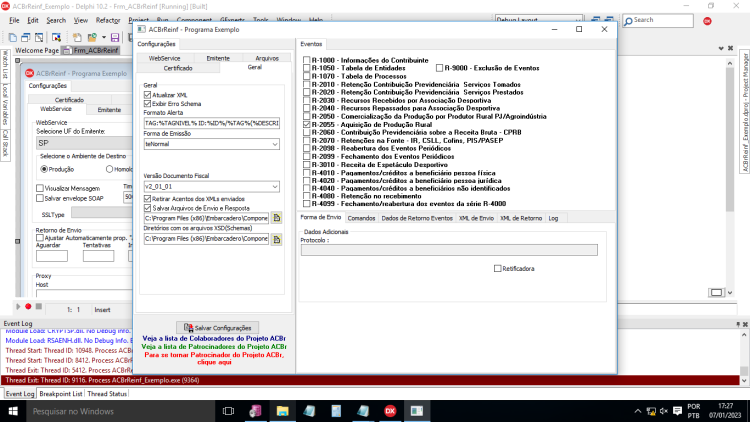Click the Open Project folder icon
This screenshot has height=422, width=750.
(x=92, y=37)
